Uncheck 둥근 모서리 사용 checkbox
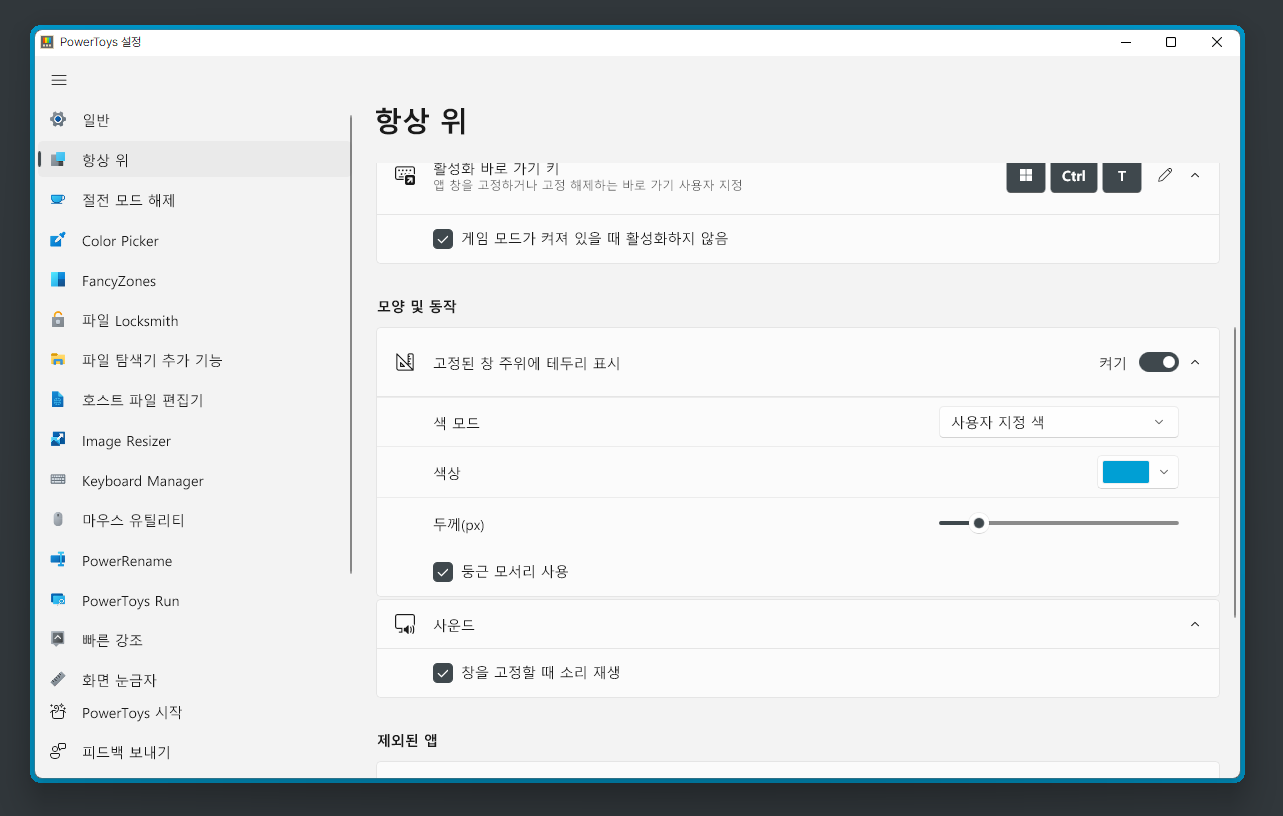 pos(443,572)
